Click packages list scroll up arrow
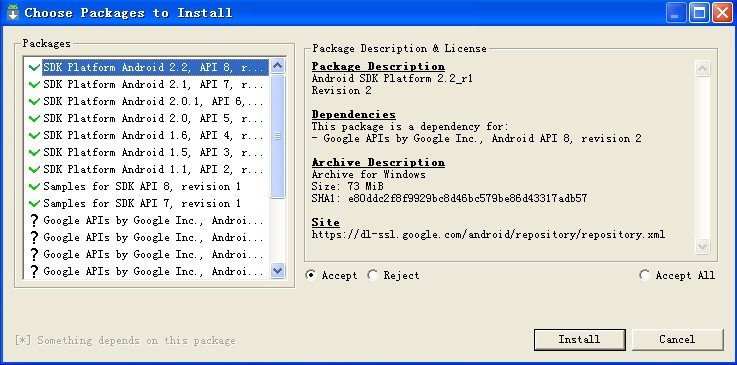This screenshot has height=365, width=737. 278,66
